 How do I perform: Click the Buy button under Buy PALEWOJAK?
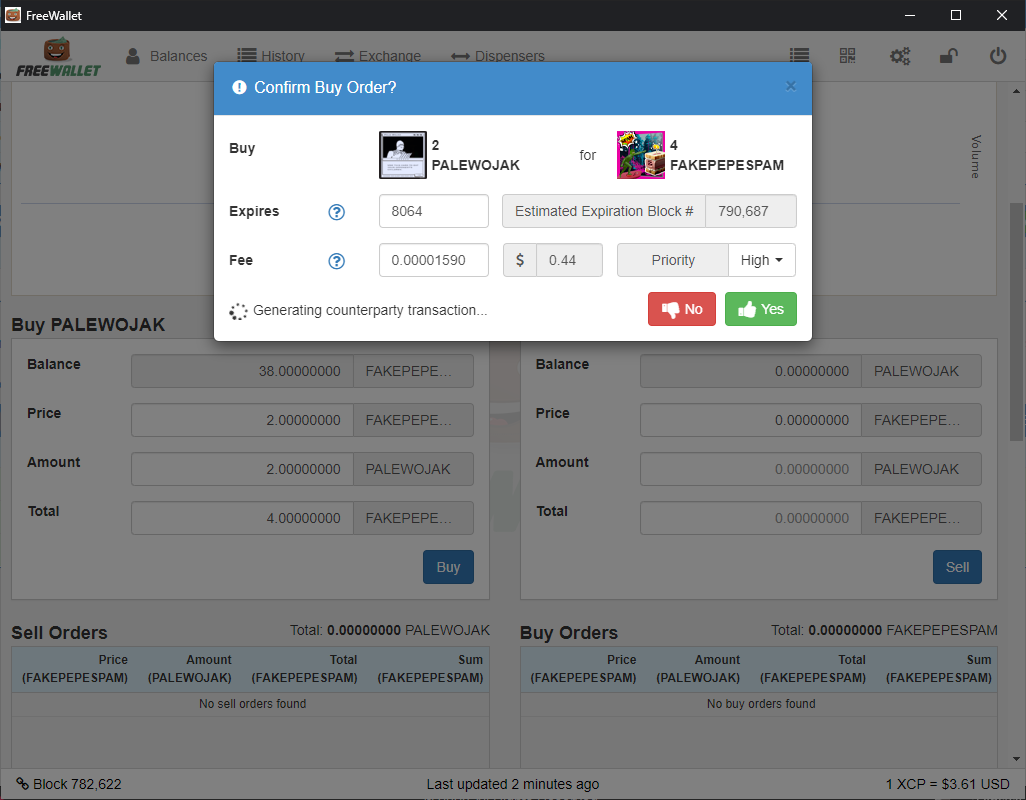tap(448, 567)
